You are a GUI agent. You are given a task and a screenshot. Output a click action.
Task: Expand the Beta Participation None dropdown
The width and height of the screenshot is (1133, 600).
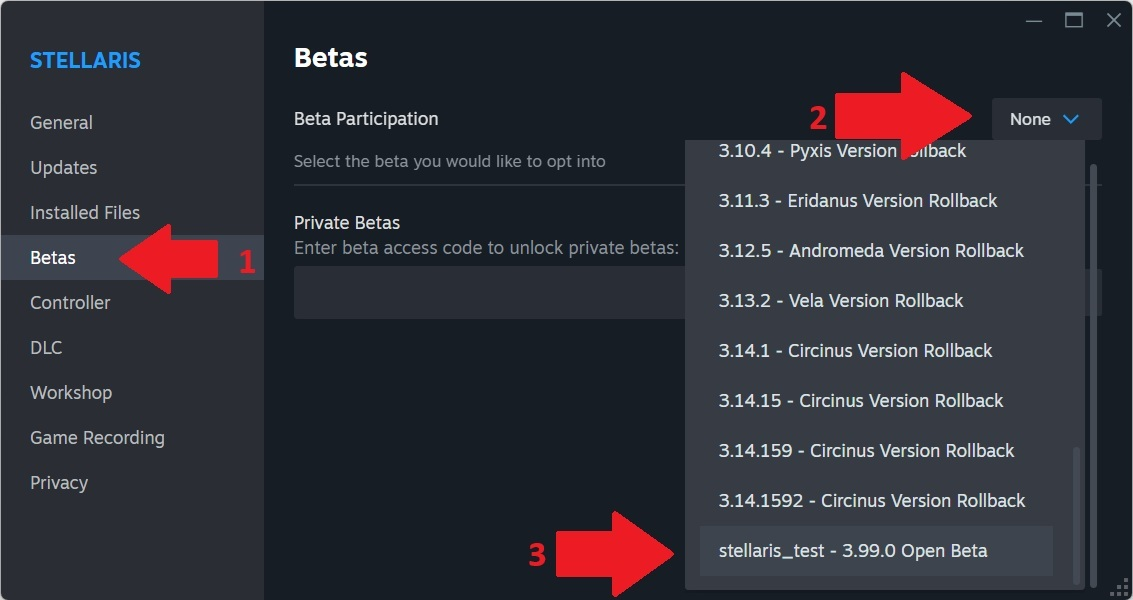point(1046,119)
